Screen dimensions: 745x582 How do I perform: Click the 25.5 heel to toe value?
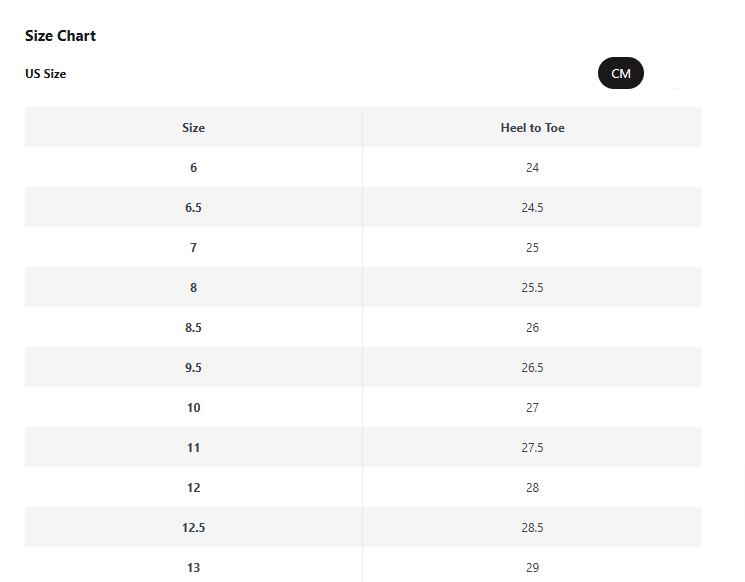[x=532, y=288]
